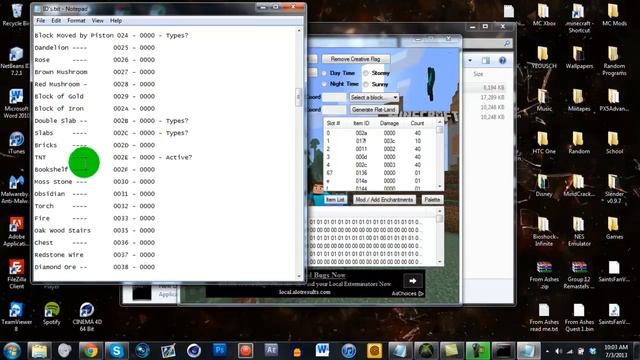Open NES Emulator desktop folder

[x=579, y=232]
